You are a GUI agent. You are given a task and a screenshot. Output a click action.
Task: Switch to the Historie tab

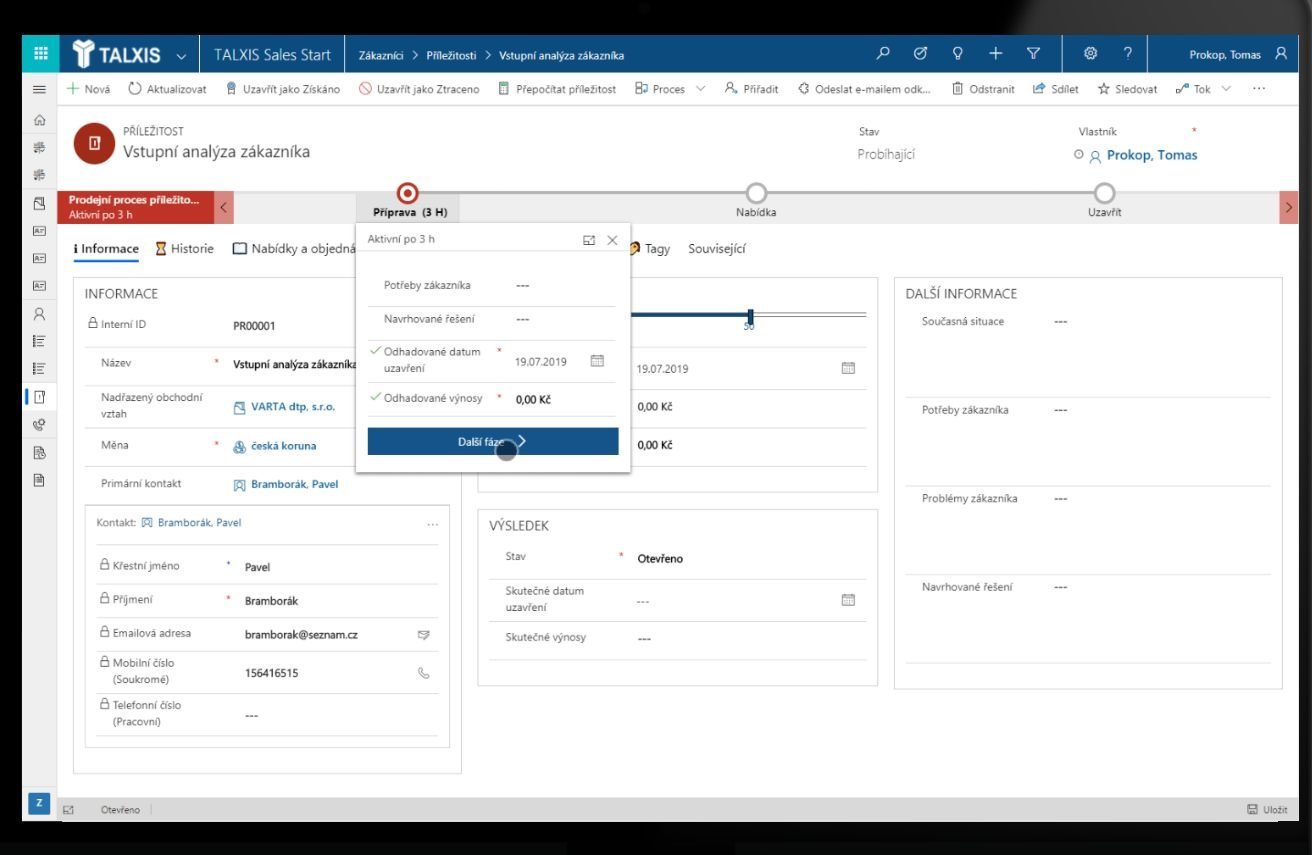185,249
